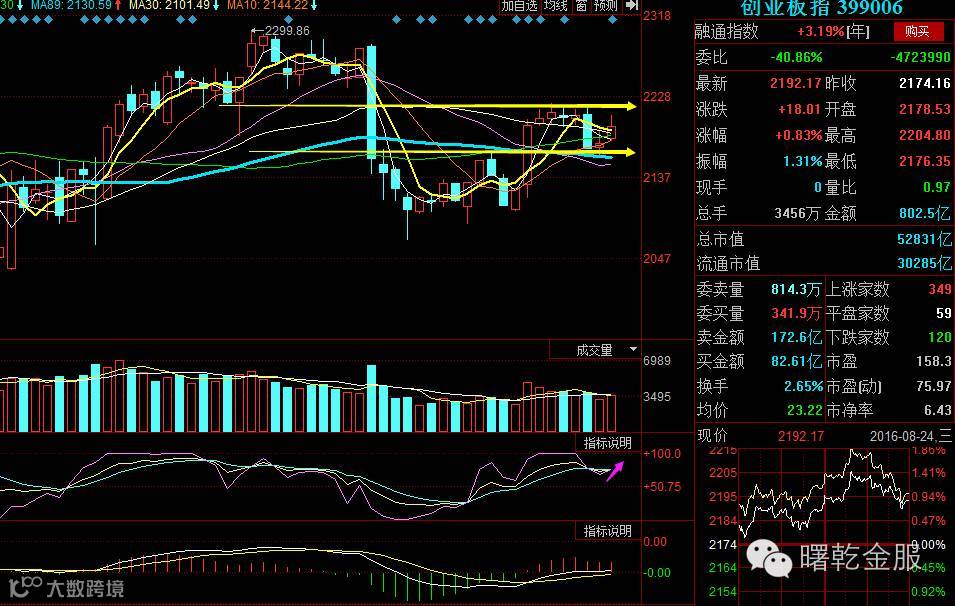955x606 pixels.
Task: Click the 委卖量 value 814.3万
Action: click(796, 289)
